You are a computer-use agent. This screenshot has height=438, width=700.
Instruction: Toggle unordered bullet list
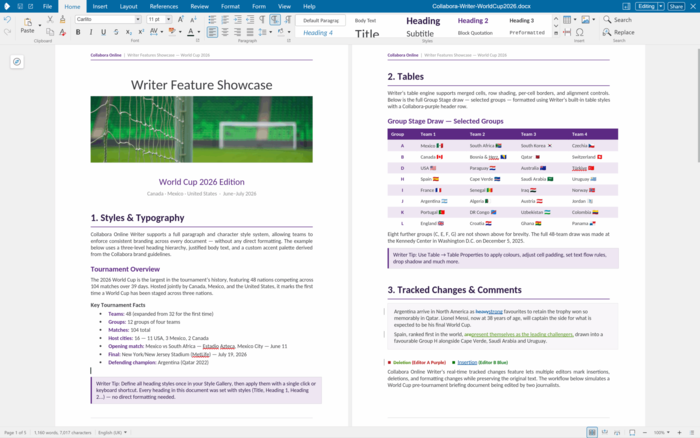click(212, 19)
